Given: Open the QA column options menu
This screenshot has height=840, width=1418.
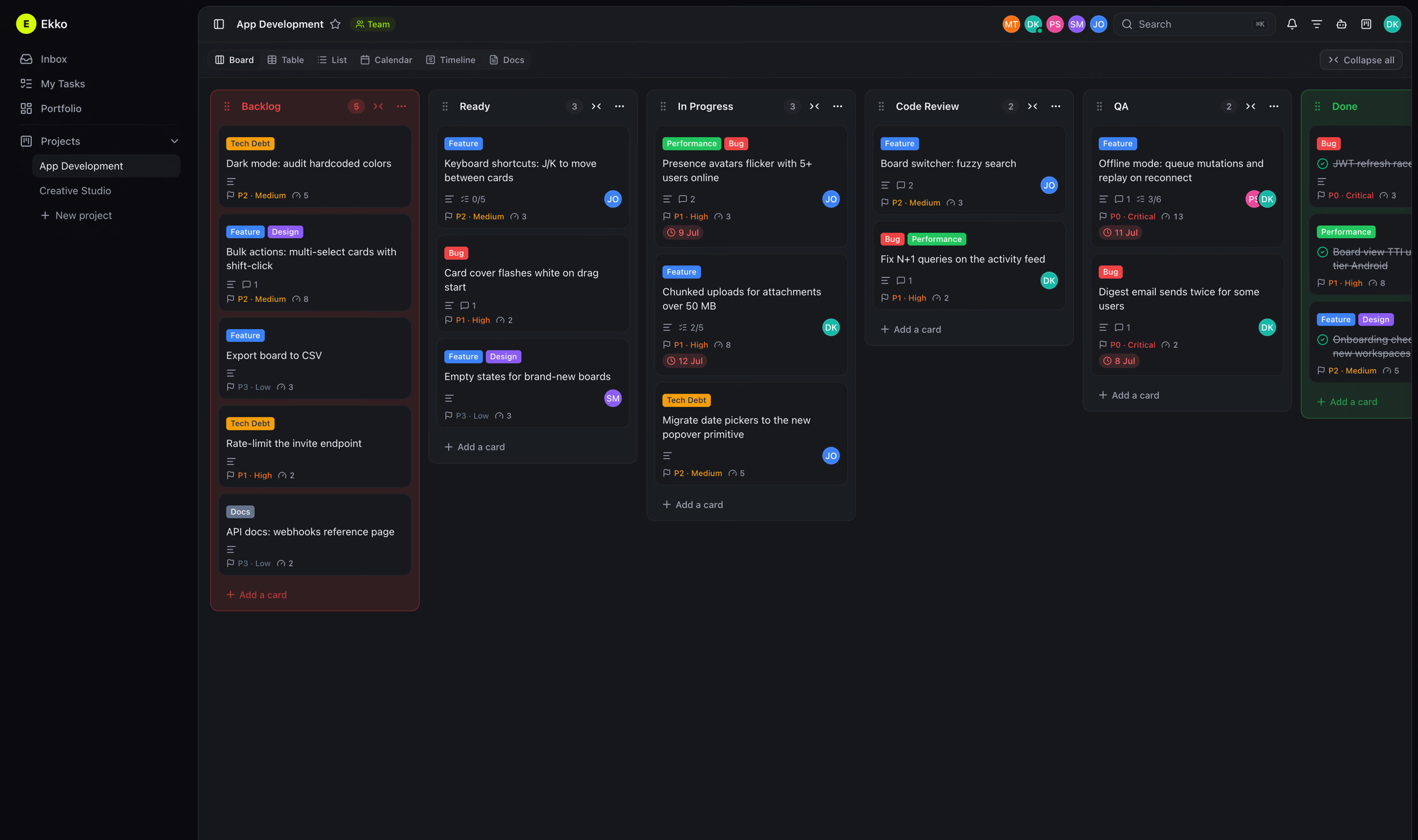Looking at the screenshot, I should (1273, 106).
